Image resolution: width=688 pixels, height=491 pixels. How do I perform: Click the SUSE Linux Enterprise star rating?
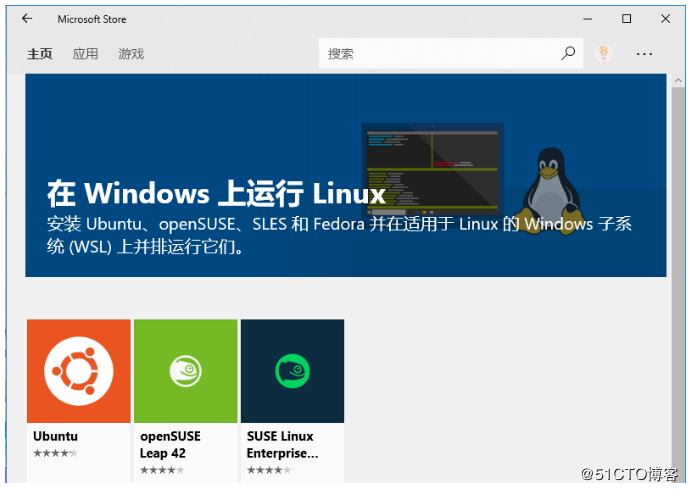click(269, 470)
